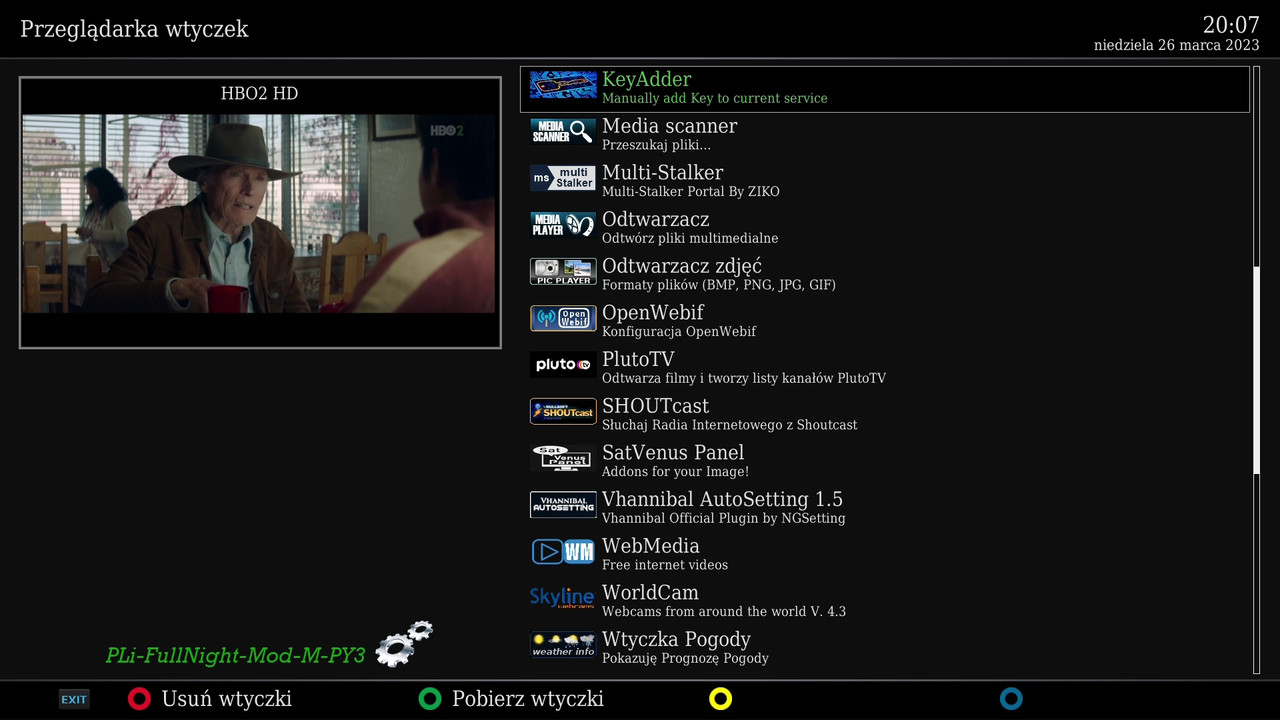Select the Odtwarzacz zdjęć entry title
Image resolution: width=1280 pixels, height=720 pixels.
point(682,266)
